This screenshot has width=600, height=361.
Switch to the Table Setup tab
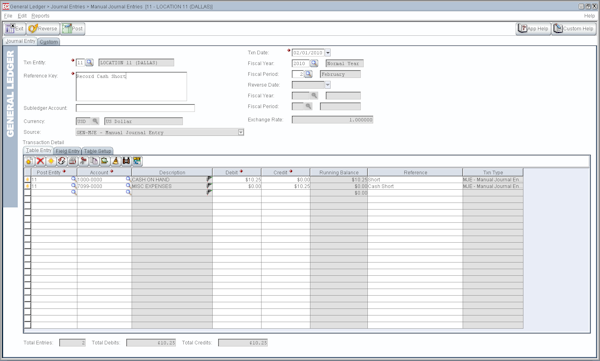97,151
